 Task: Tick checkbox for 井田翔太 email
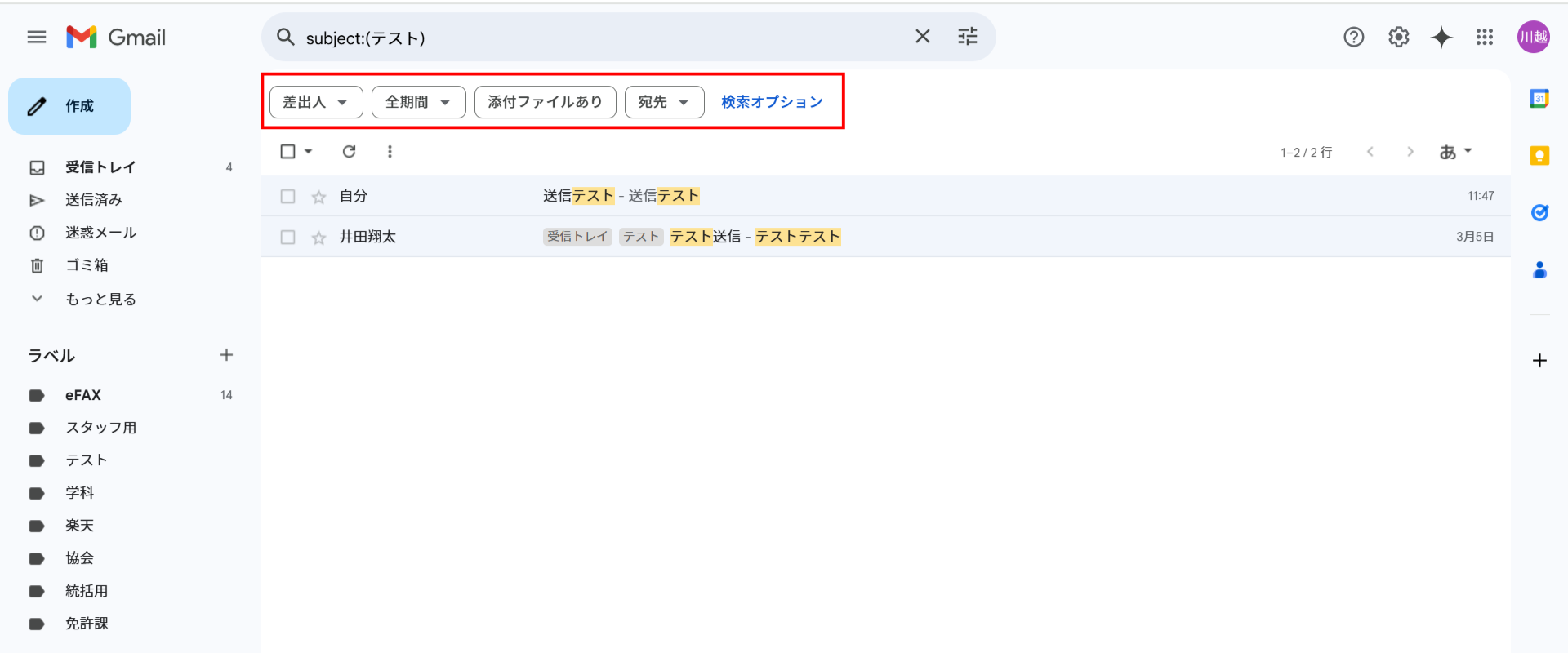coord(287,238)
